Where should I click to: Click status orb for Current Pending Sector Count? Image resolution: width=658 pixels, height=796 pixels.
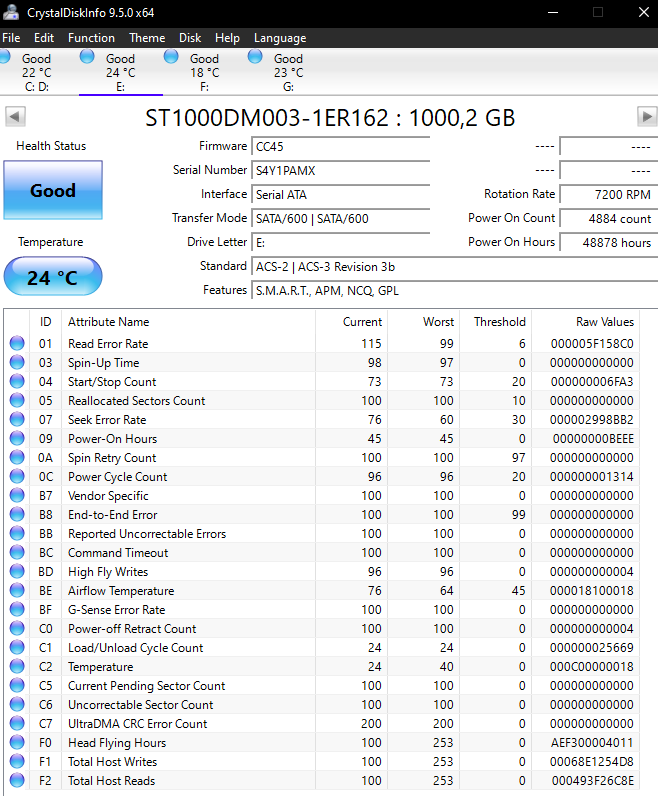pyautogui.click(x=17, y=685)
